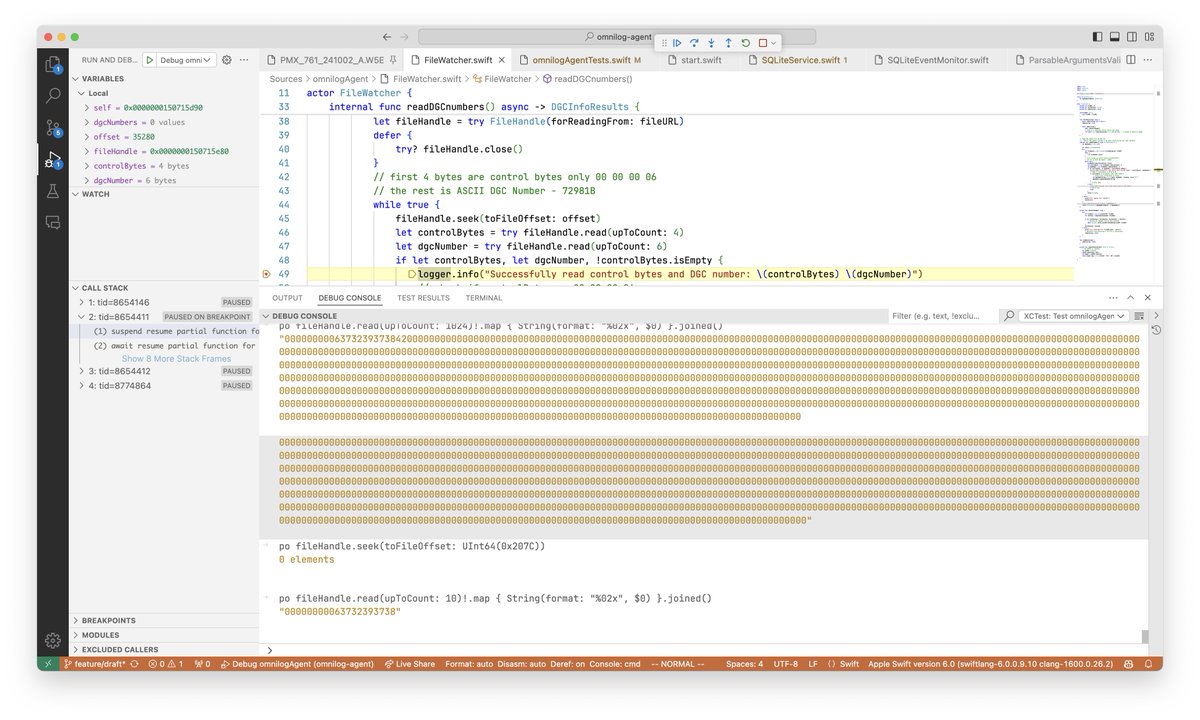This screenshot has width=1200, height=720.
Task: Click errors and warnings count in status bar
Action: coord(165,664)
